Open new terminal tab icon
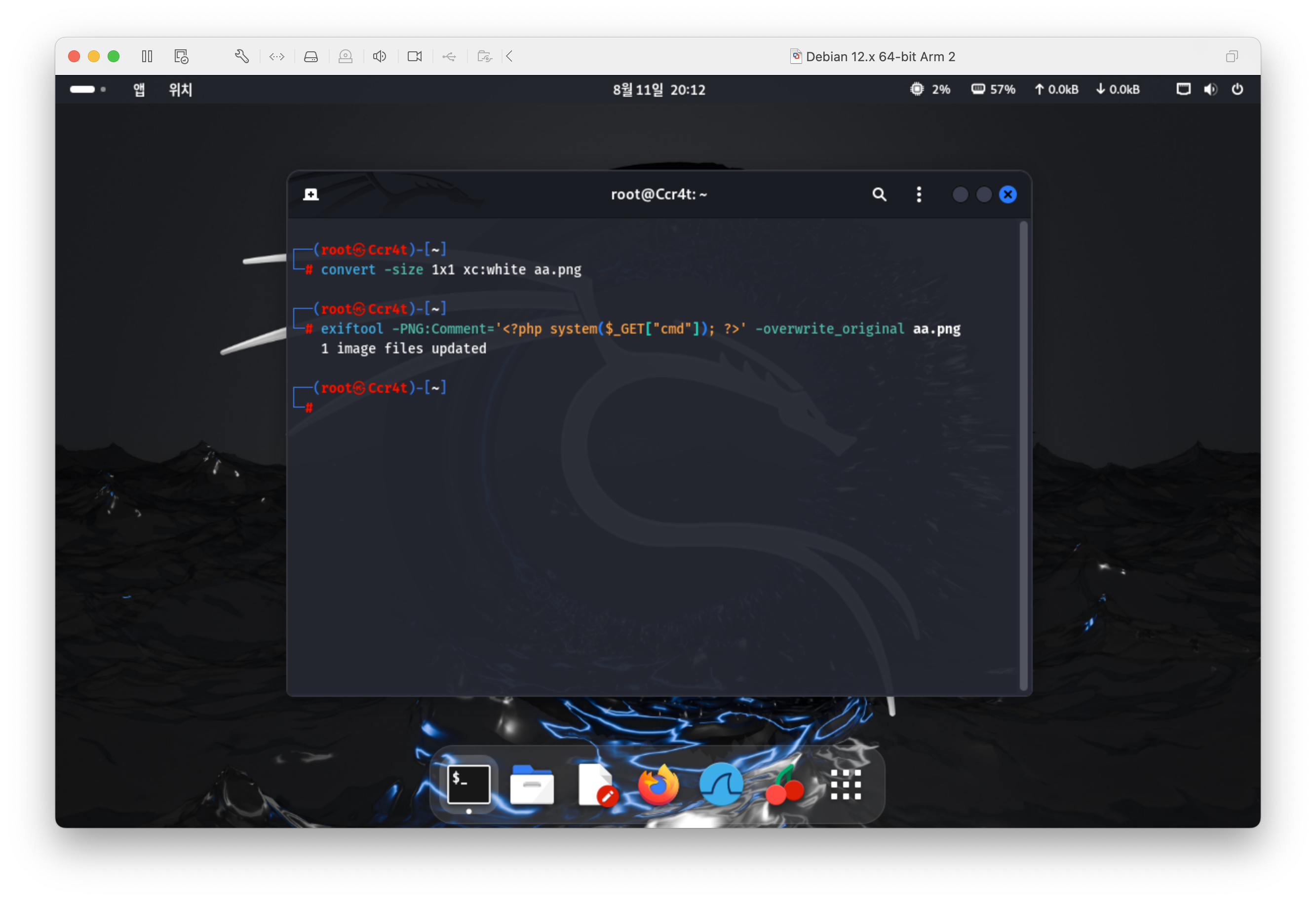Image resolution: width=1316 pixels, height=901 pixels. (x=311, y=195)
